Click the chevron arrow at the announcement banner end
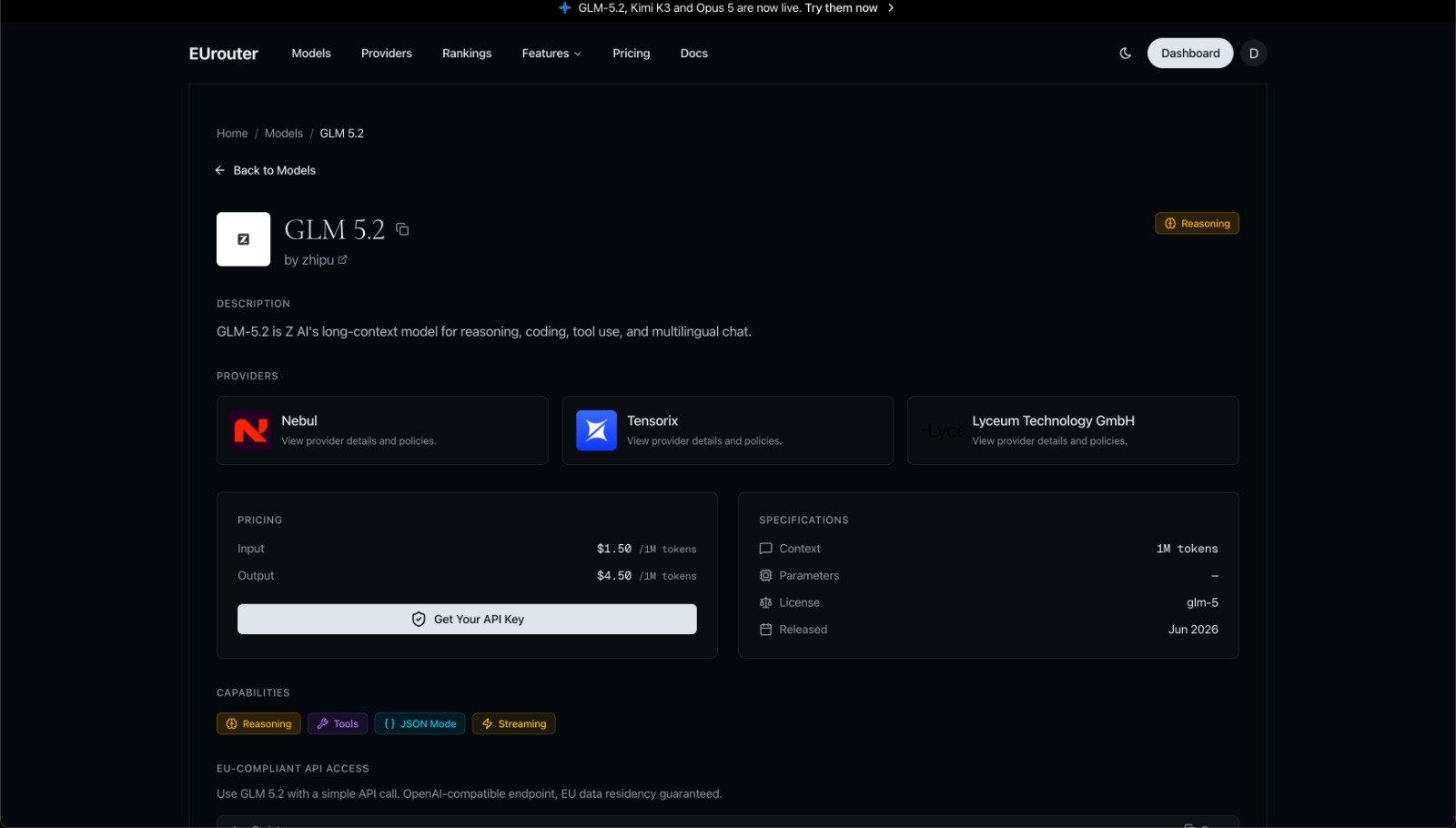Screen dimensions: 1456x828 pos(891,7)
